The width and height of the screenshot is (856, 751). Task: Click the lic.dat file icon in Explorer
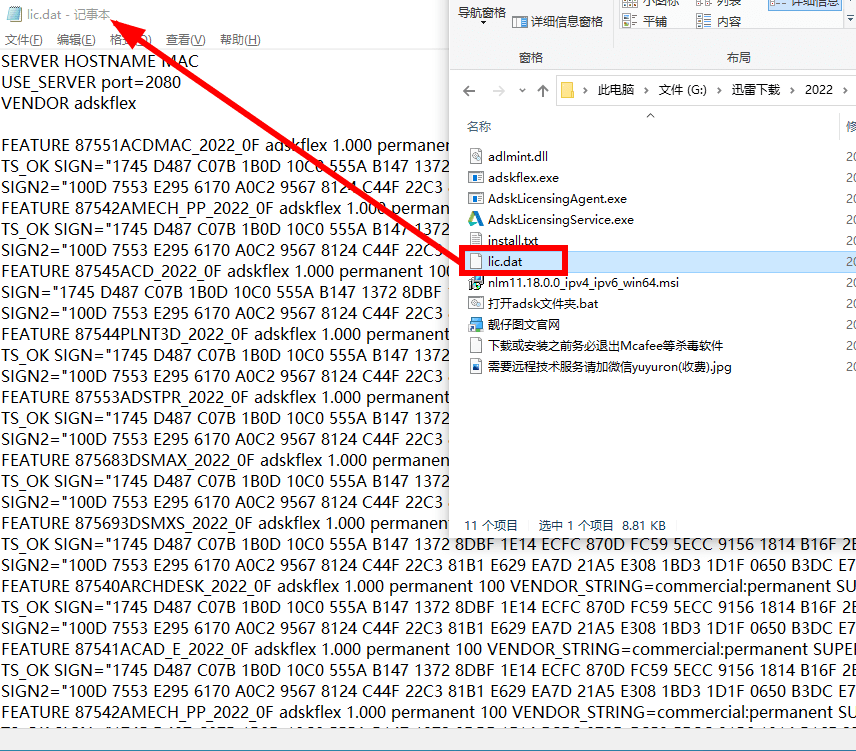pyautogui.click(x=476, y=261)
